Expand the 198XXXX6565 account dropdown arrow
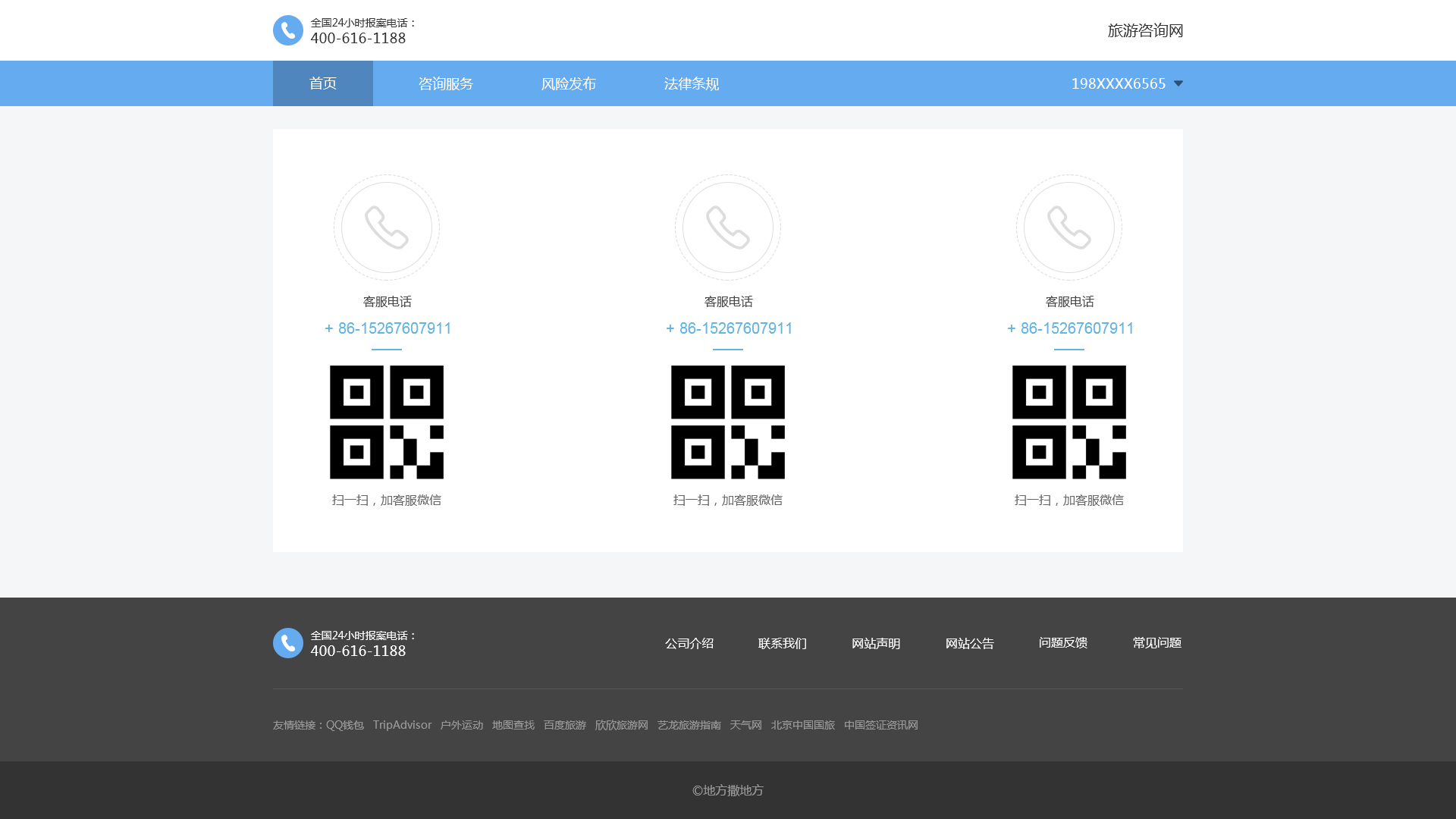This screenshot has width=1456, height=819. tap(1178, 83)
